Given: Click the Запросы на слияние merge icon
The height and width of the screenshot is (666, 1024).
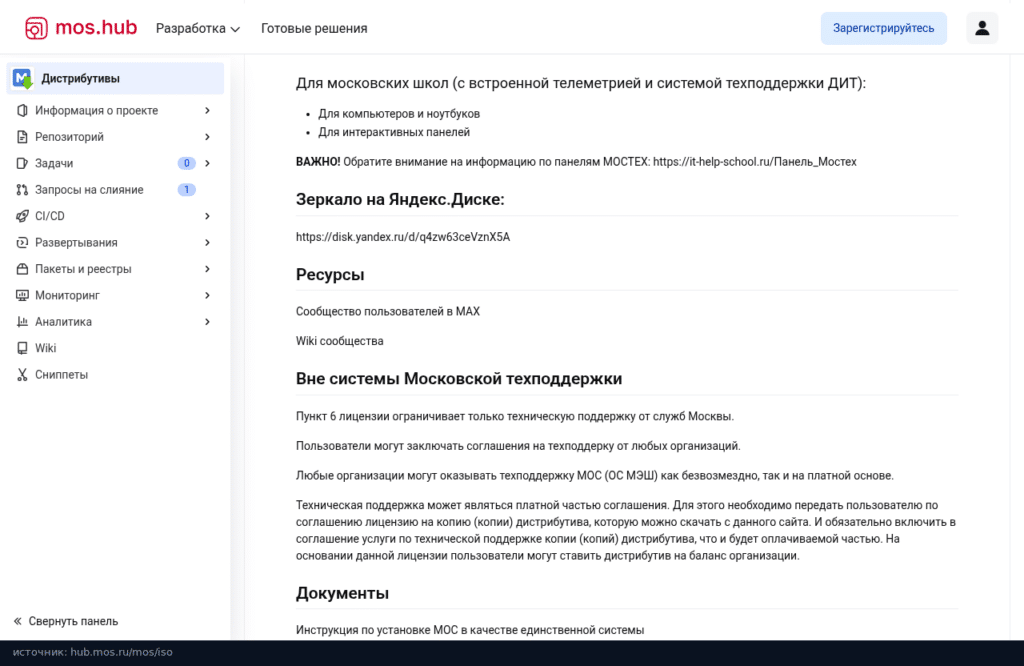Looking at the screenshot, I should [22, 190].
